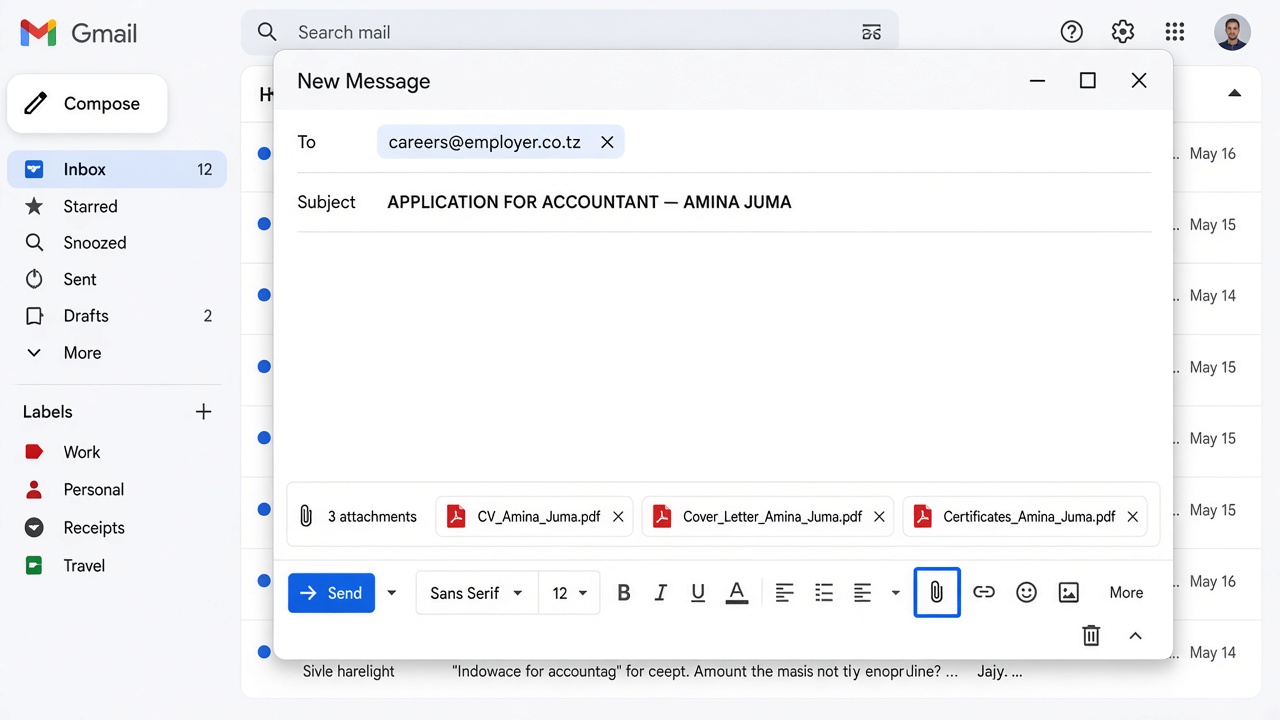Click the Subject field
Image resolution: width=1280 pixels, height=720 pixels.
pyautogui.click(x=724, y=202)
